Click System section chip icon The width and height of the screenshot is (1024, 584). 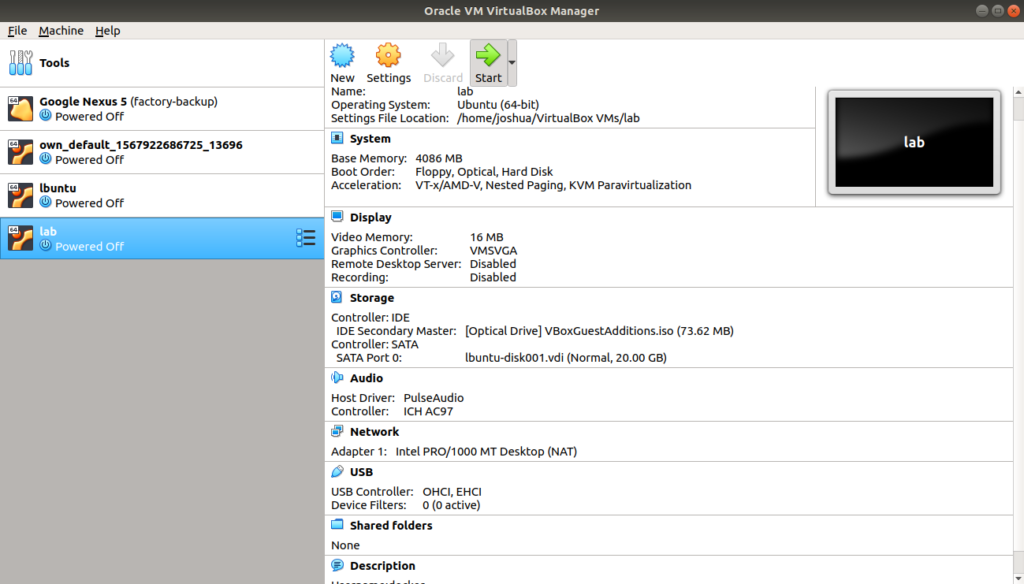[x=337, y=138]
